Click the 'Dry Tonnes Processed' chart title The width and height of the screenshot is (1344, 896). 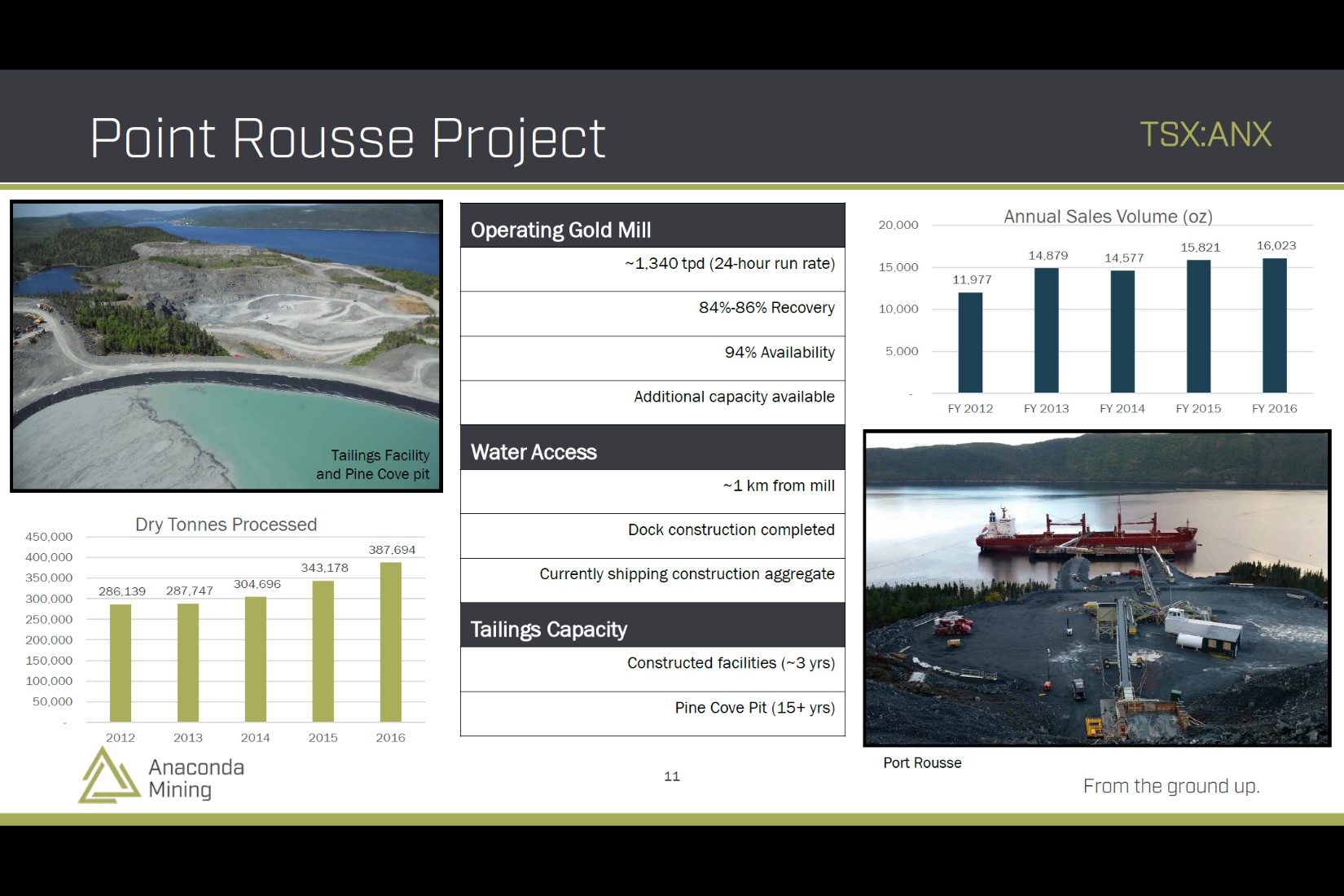point(226,525)
